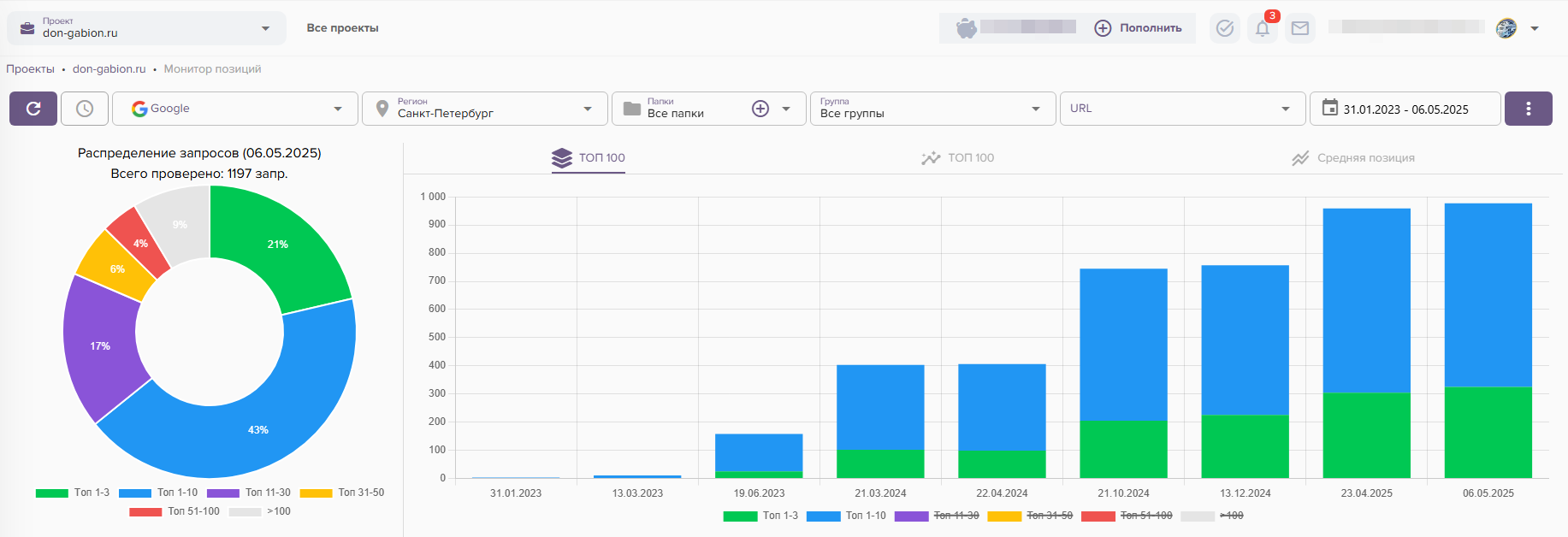This screenshot has width=1568, height=537.
Task: Click the checkmark tasks icon
Action: [x=1225, y=28]
